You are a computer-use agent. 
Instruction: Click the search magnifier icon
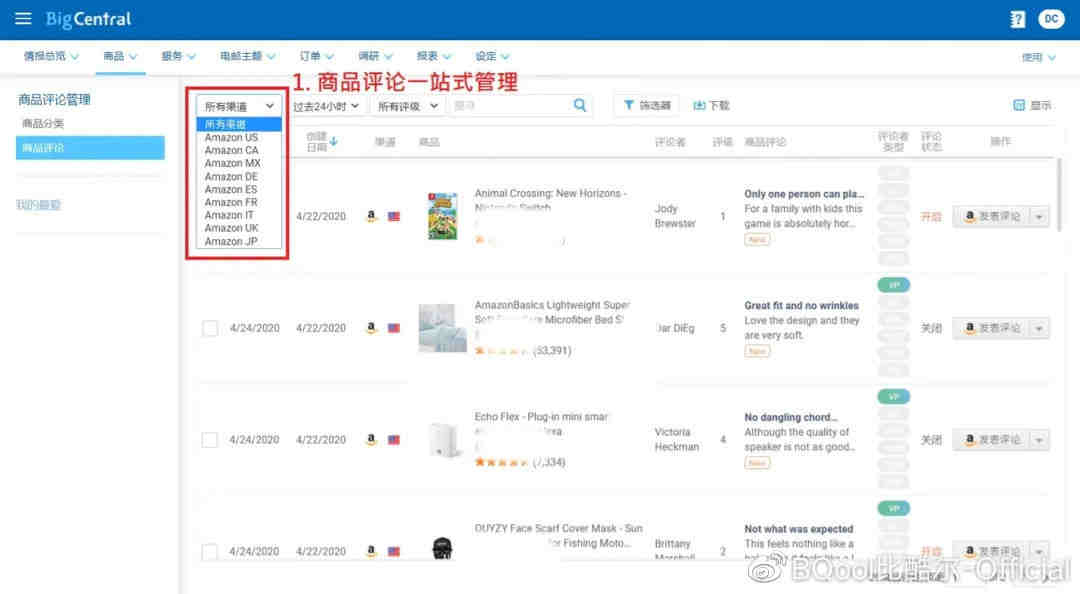(x=580, y=105)
